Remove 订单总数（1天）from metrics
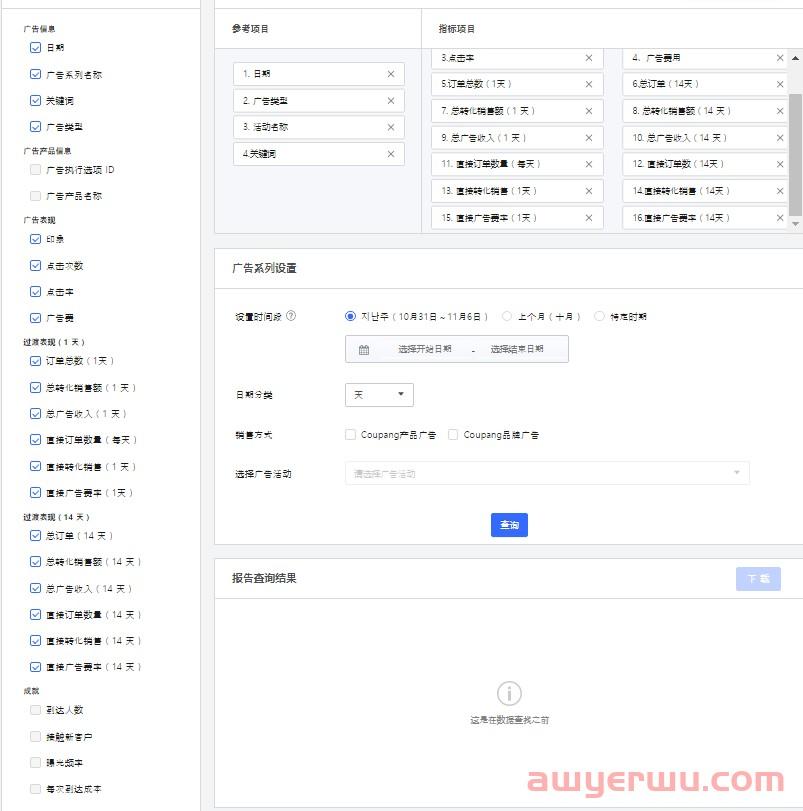803x811 pixels. click(x=589, y=84)
